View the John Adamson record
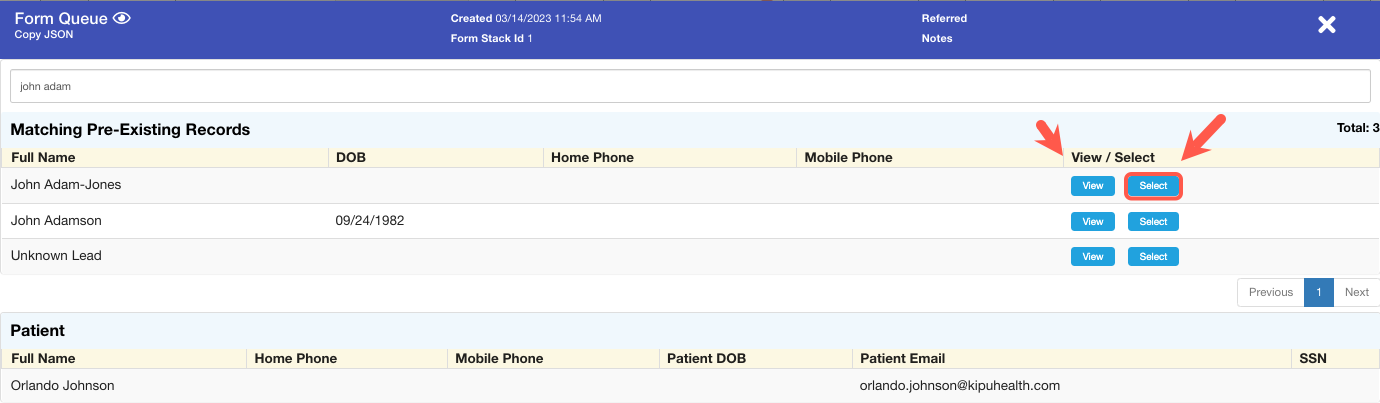Screen dimensions: 1380x403 pos(1092,222)
